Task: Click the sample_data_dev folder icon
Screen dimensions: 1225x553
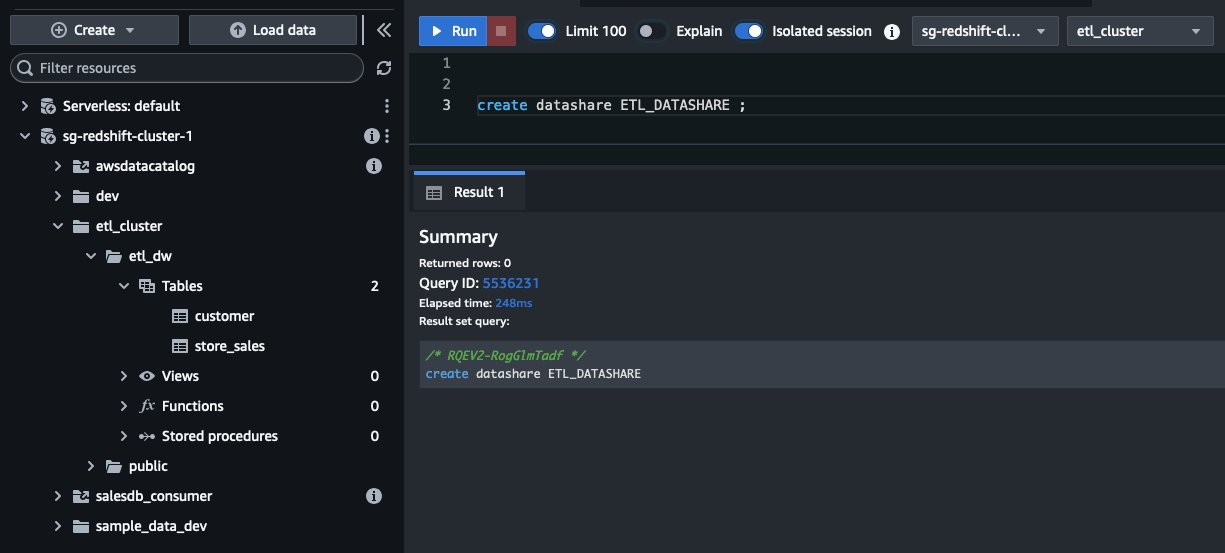Action: pos(81,526)
